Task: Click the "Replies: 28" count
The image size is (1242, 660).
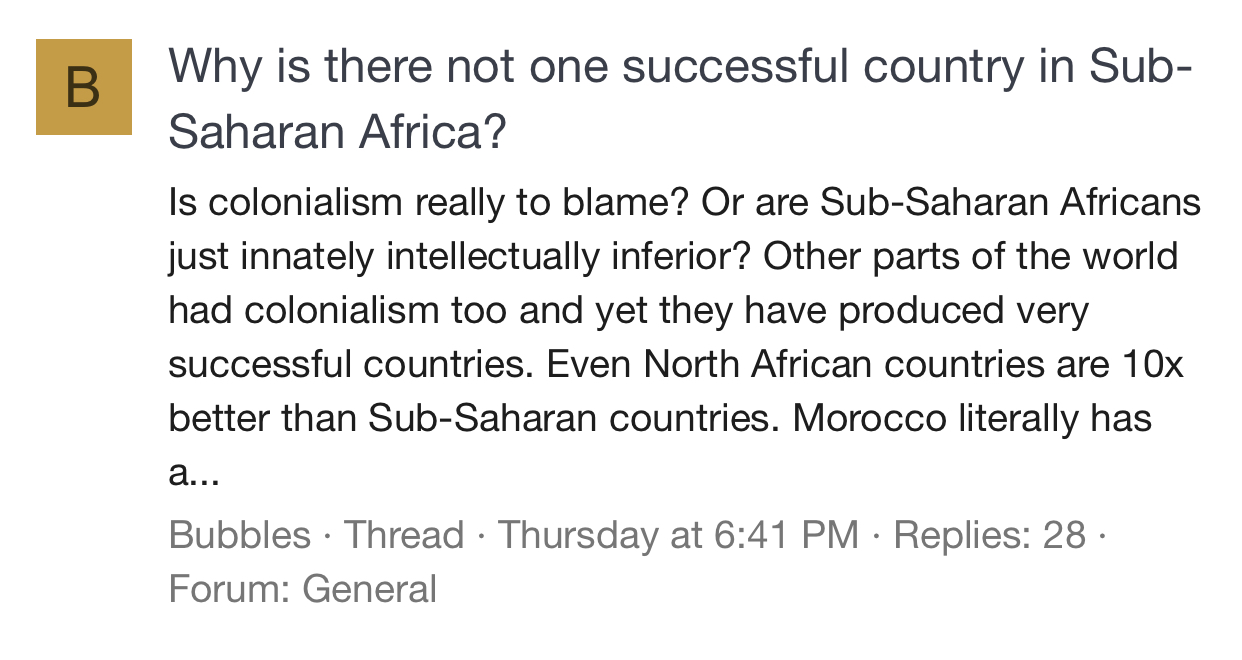Action: pos(989,535)
